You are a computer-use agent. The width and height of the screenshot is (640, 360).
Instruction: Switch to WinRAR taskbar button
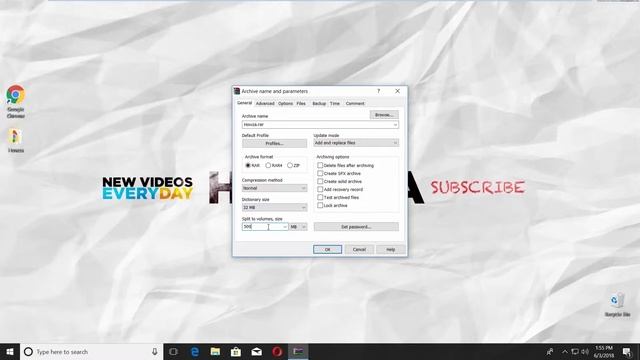(298, 351)
